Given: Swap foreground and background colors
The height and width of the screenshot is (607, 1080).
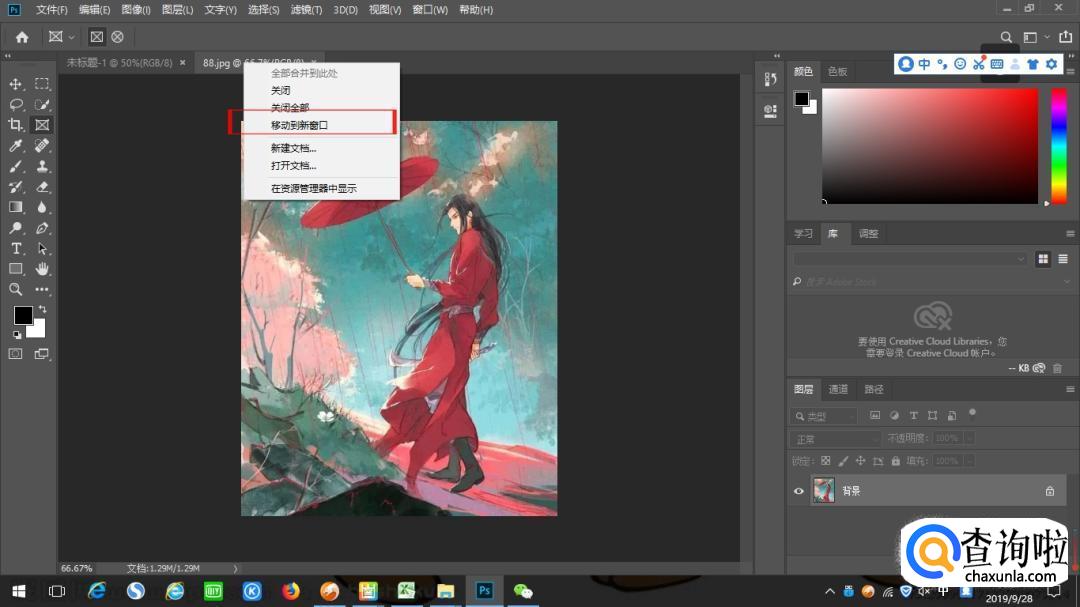Looking at the screenshot, I should pos(43,309).
